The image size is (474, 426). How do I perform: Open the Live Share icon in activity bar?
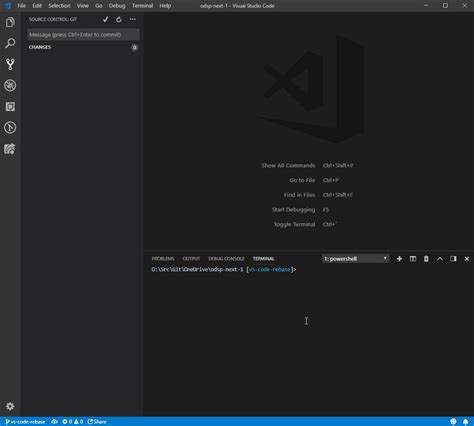pyautogui.click(x=10, y=149)
